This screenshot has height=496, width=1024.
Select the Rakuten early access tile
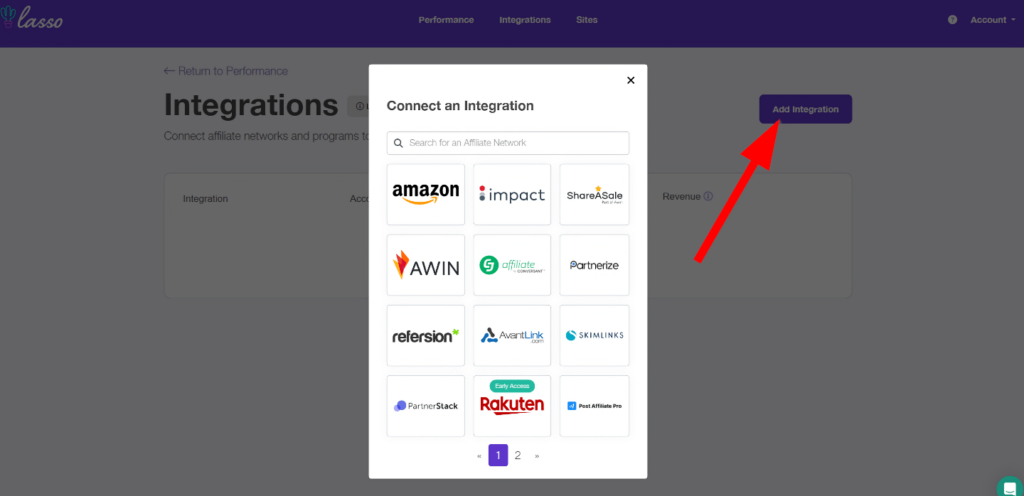pyautogui.click(x=511, y=405)
